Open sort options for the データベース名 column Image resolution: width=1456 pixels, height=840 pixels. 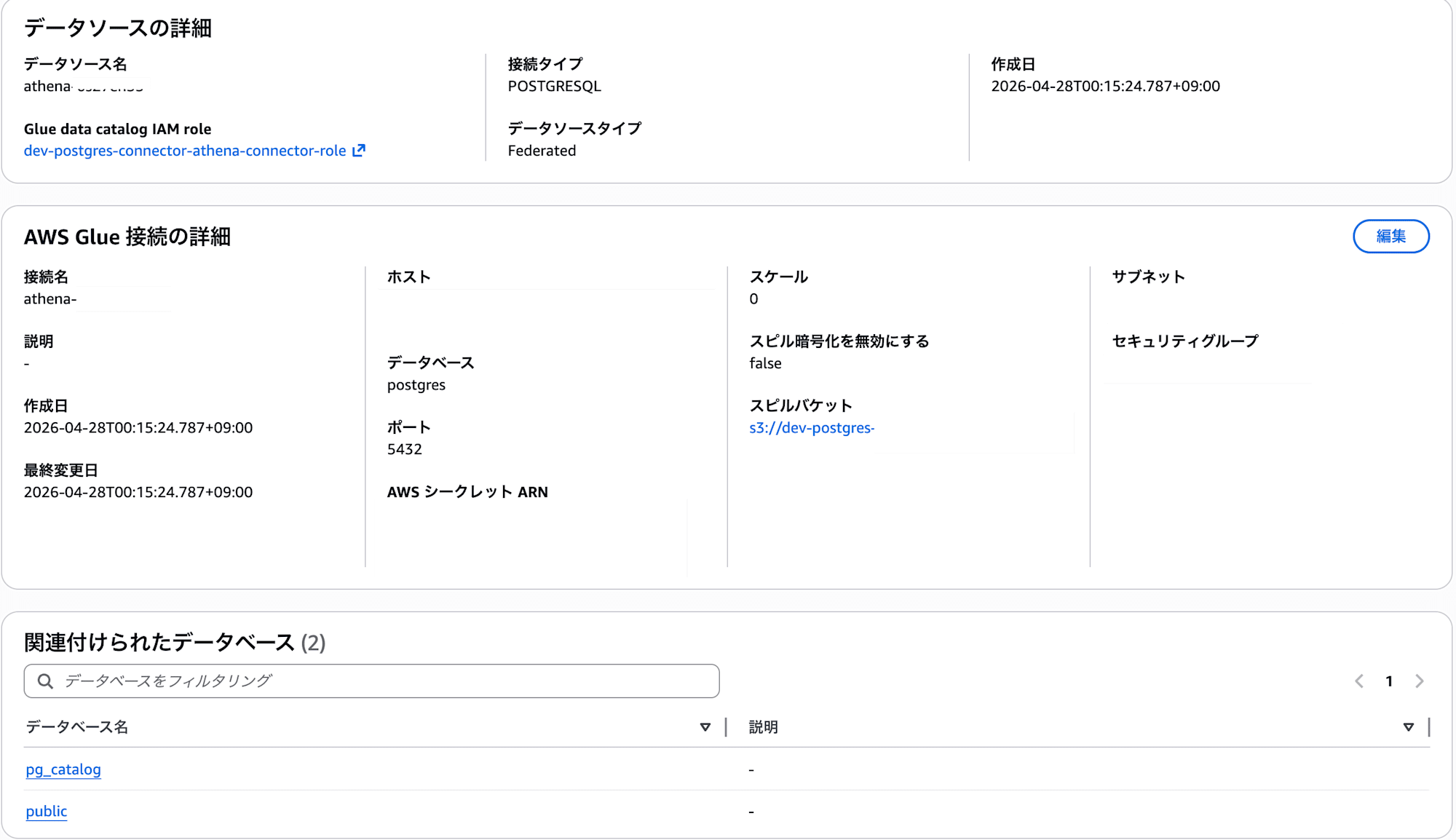[x=704, y=726]
